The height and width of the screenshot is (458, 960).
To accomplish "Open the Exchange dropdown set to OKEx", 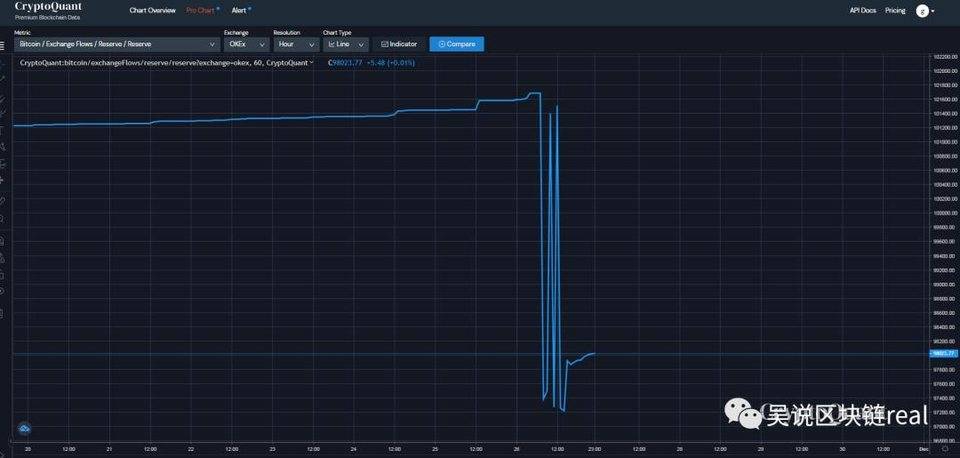I will tap(246, 44).
